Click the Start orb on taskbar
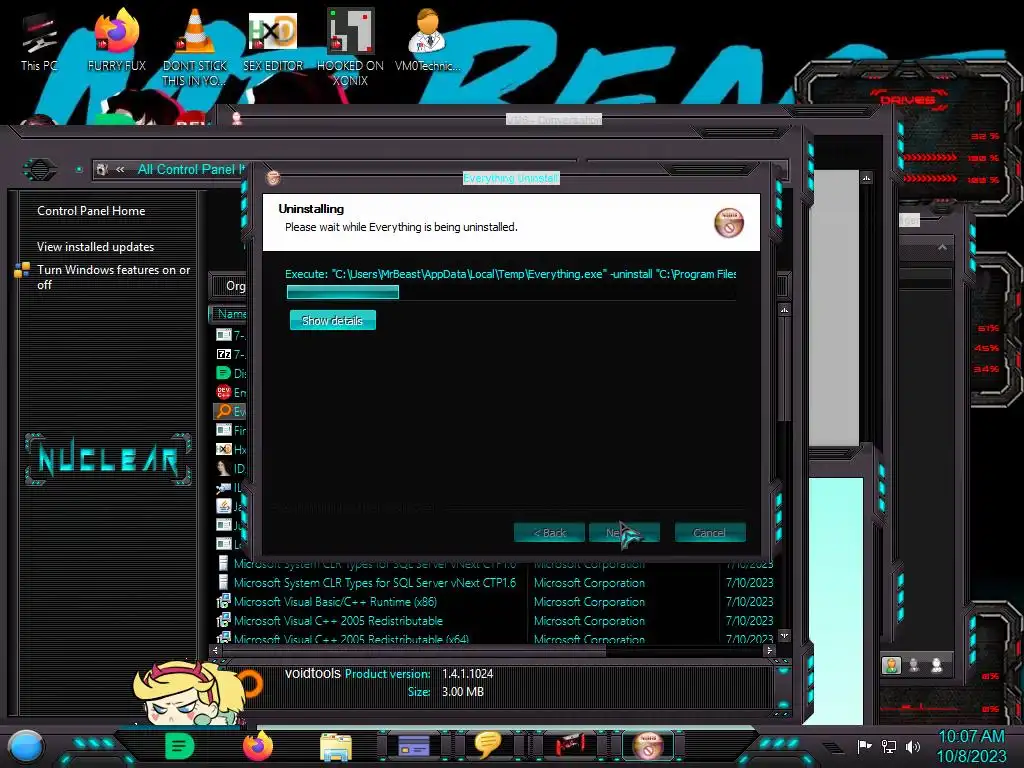This screenshot has height=768, width=1024. (25, 746)
